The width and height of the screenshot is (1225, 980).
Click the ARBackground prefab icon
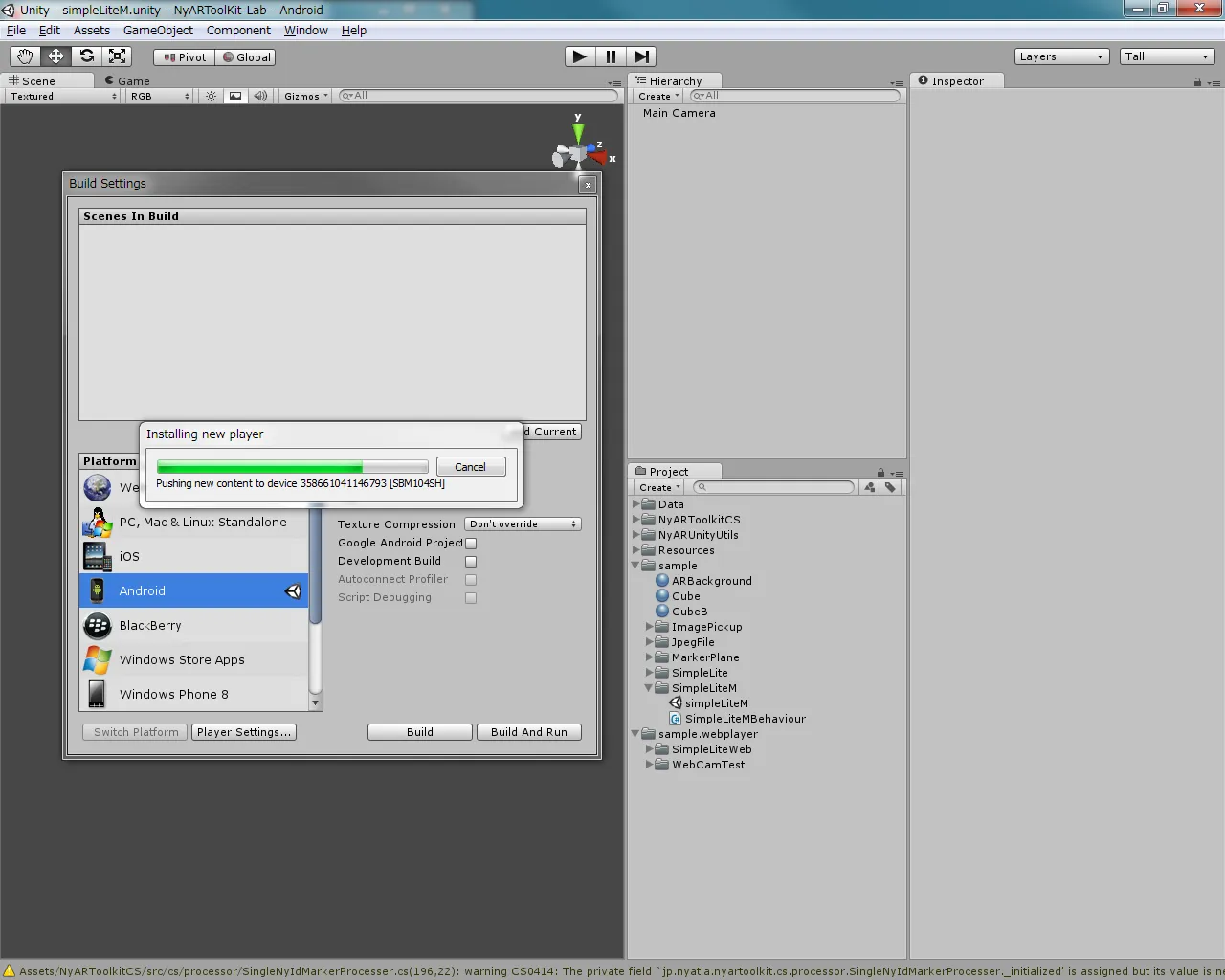pos(662,581)
